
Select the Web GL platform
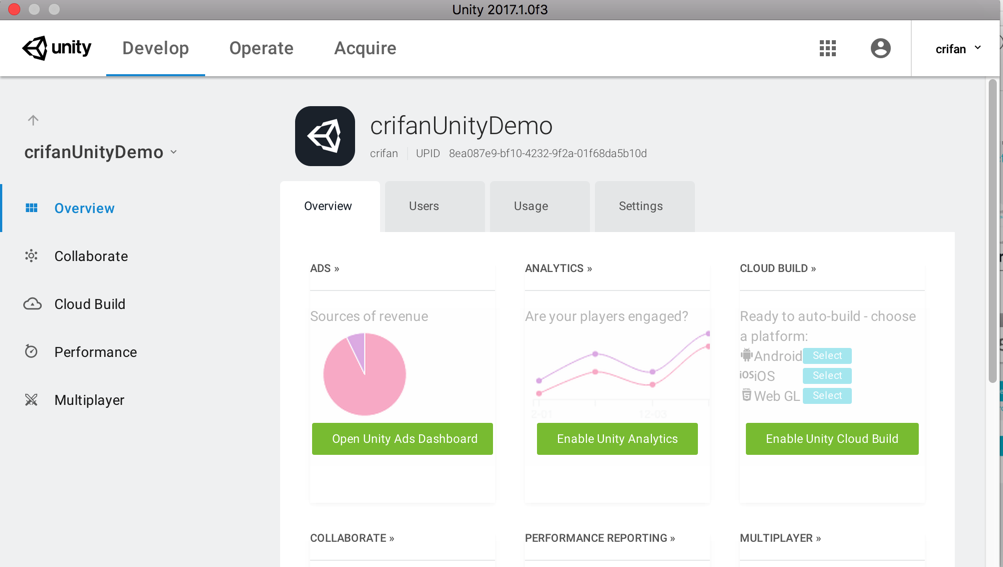(x=827, y=395)
